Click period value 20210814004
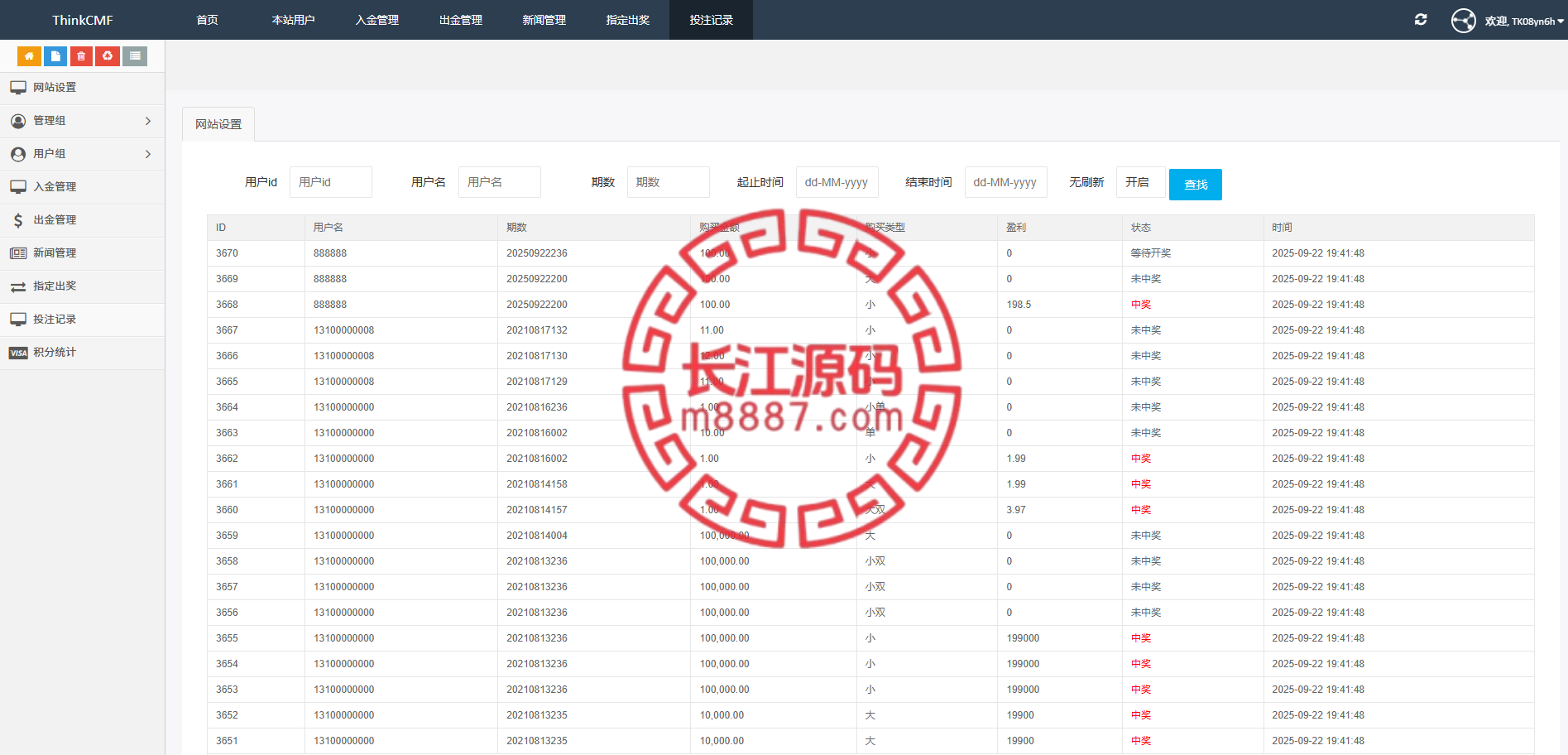1568x755 pixels. coord(537,536)
